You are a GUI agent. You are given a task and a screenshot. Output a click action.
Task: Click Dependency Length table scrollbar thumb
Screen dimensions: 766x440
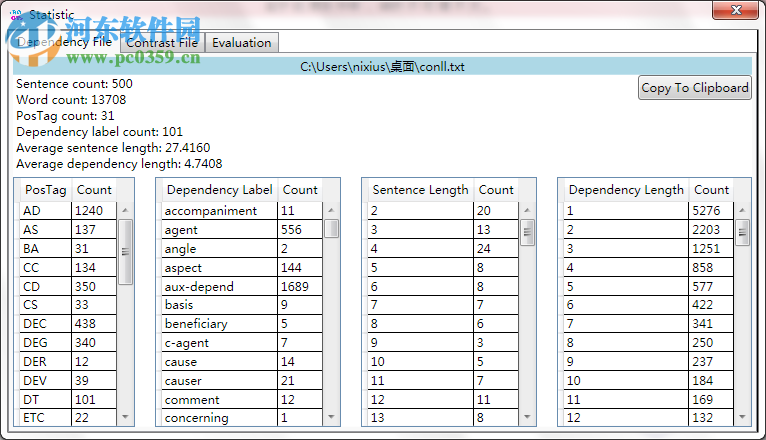[x=743, y=232]
